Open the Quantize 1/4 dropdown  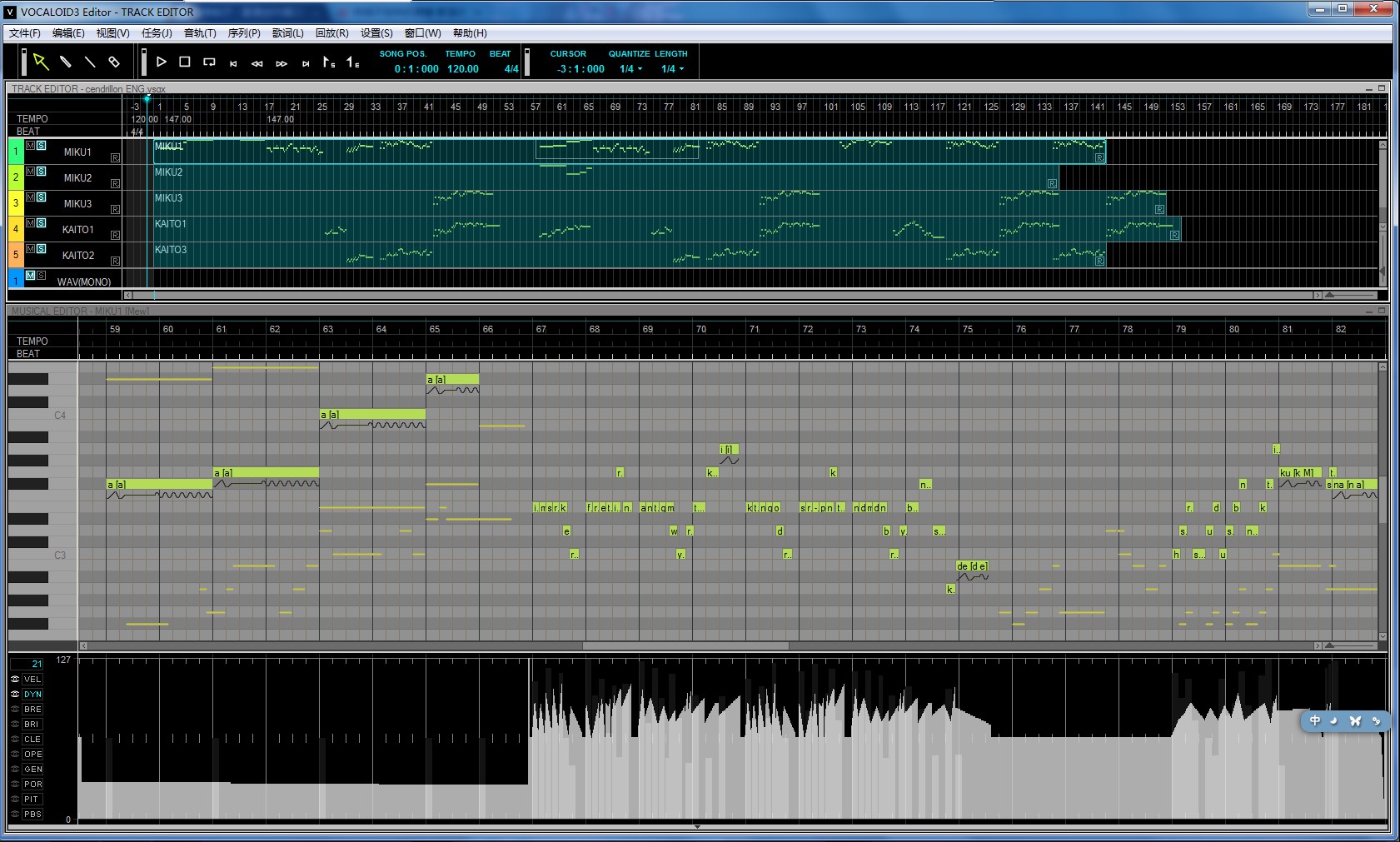pos(630,69)
